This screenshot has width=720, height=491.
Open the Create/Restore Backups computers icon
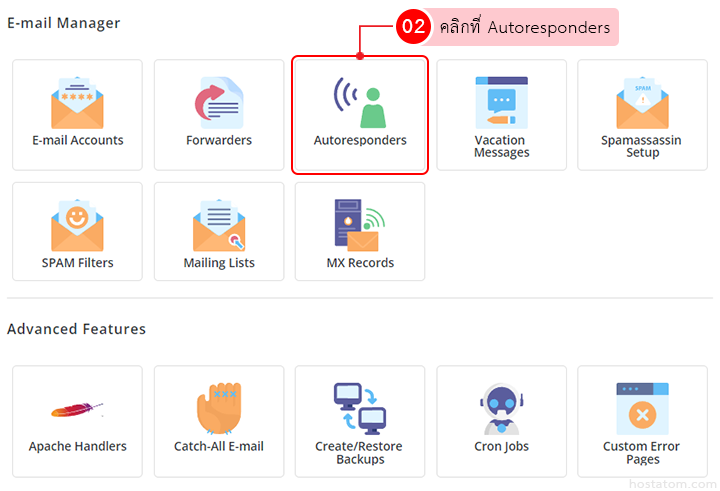360,408
